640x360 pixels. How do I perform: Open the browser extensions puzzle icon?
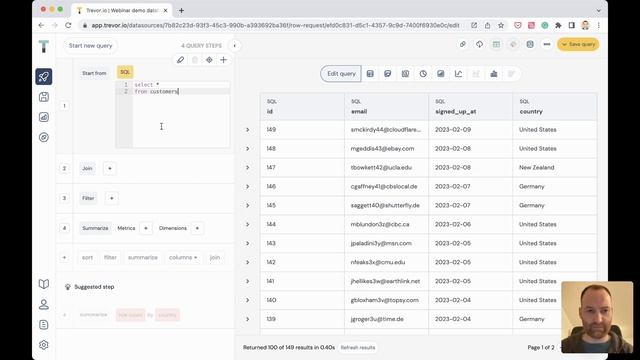558,25
